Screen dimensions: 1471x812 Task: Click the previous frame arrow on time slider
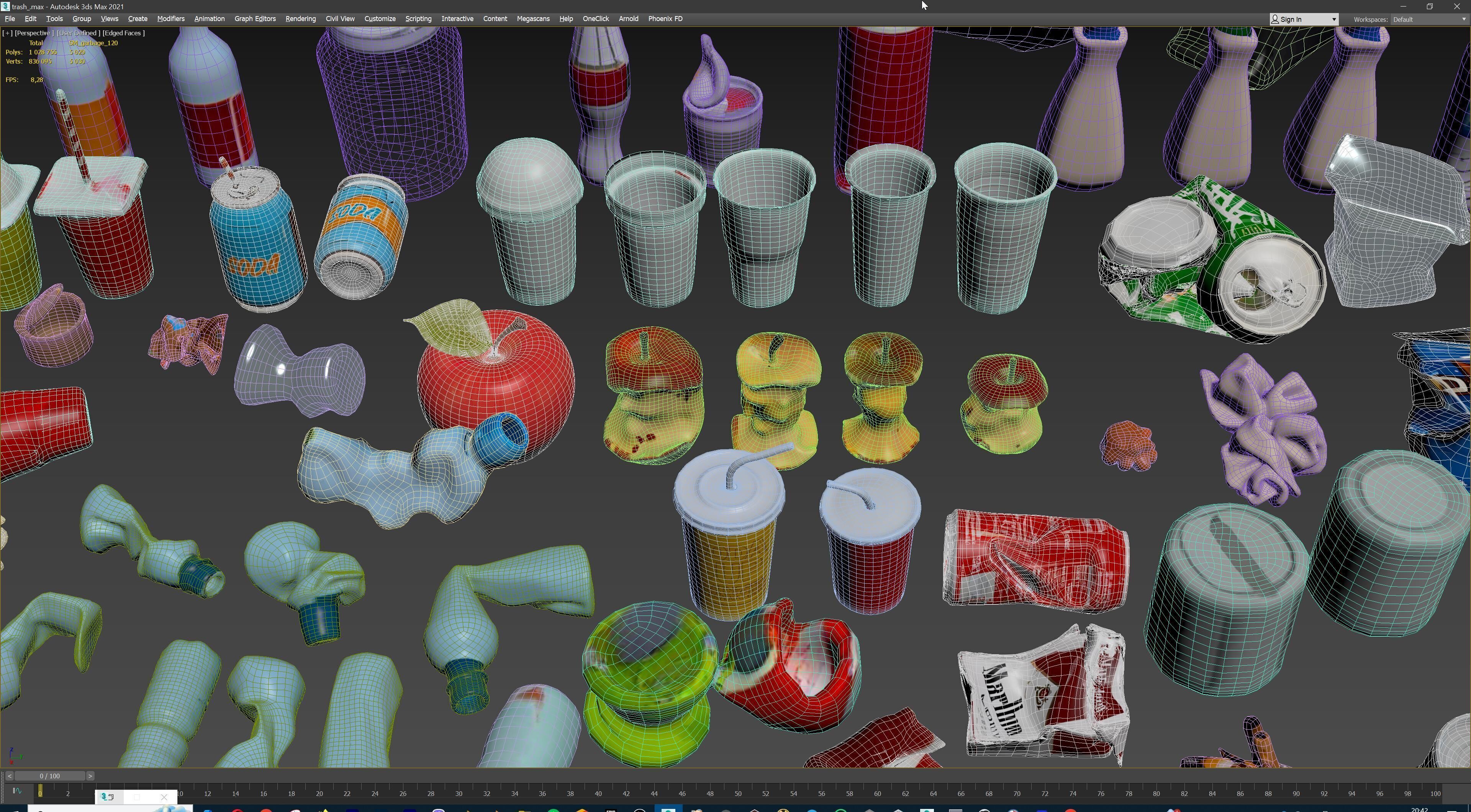pos(9,776)
